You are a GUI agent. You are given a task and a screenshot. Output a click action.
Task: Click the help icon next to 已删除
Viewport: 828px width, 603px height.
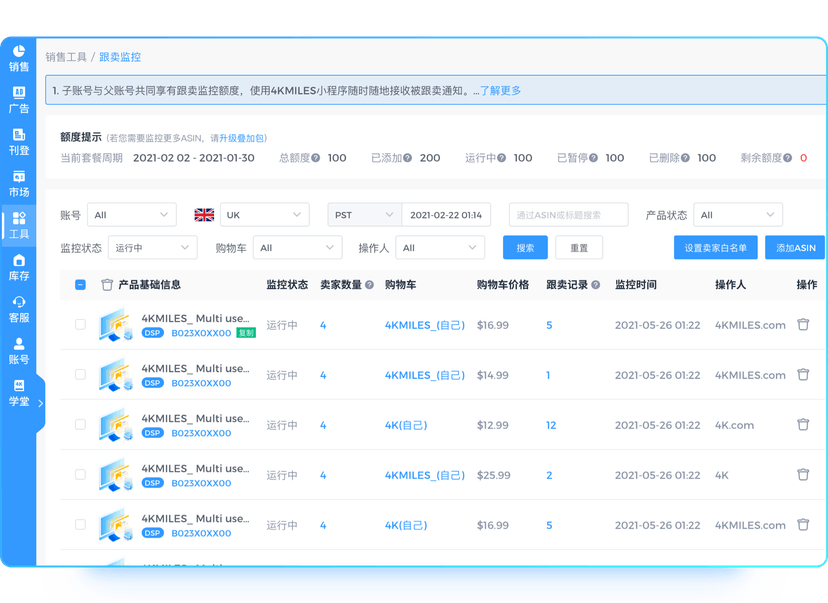(685, 158)
